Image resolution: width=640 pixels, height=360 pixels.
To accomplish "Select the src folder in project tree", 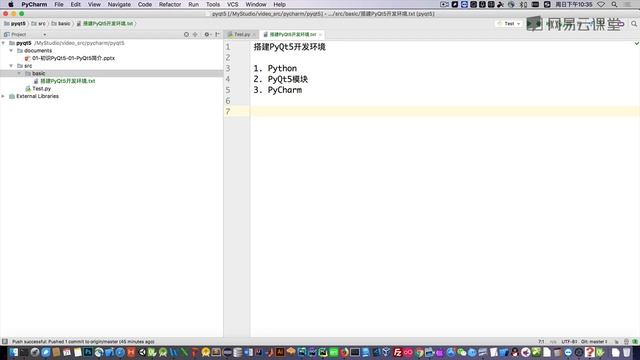I will (x=28, y=66).
